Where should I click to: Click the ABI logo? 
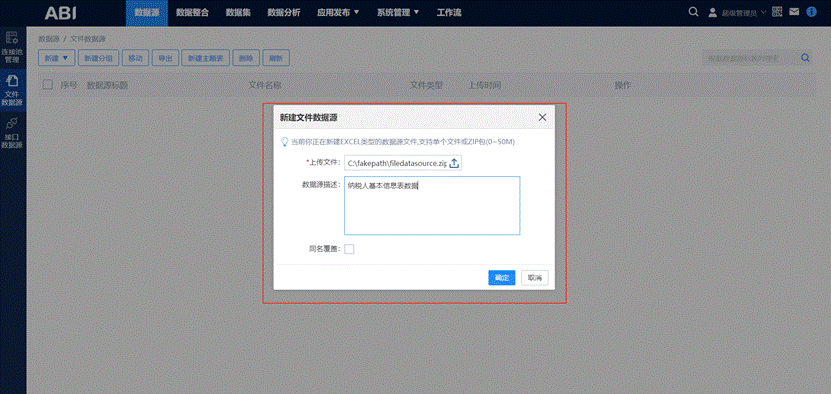[60, 13]
